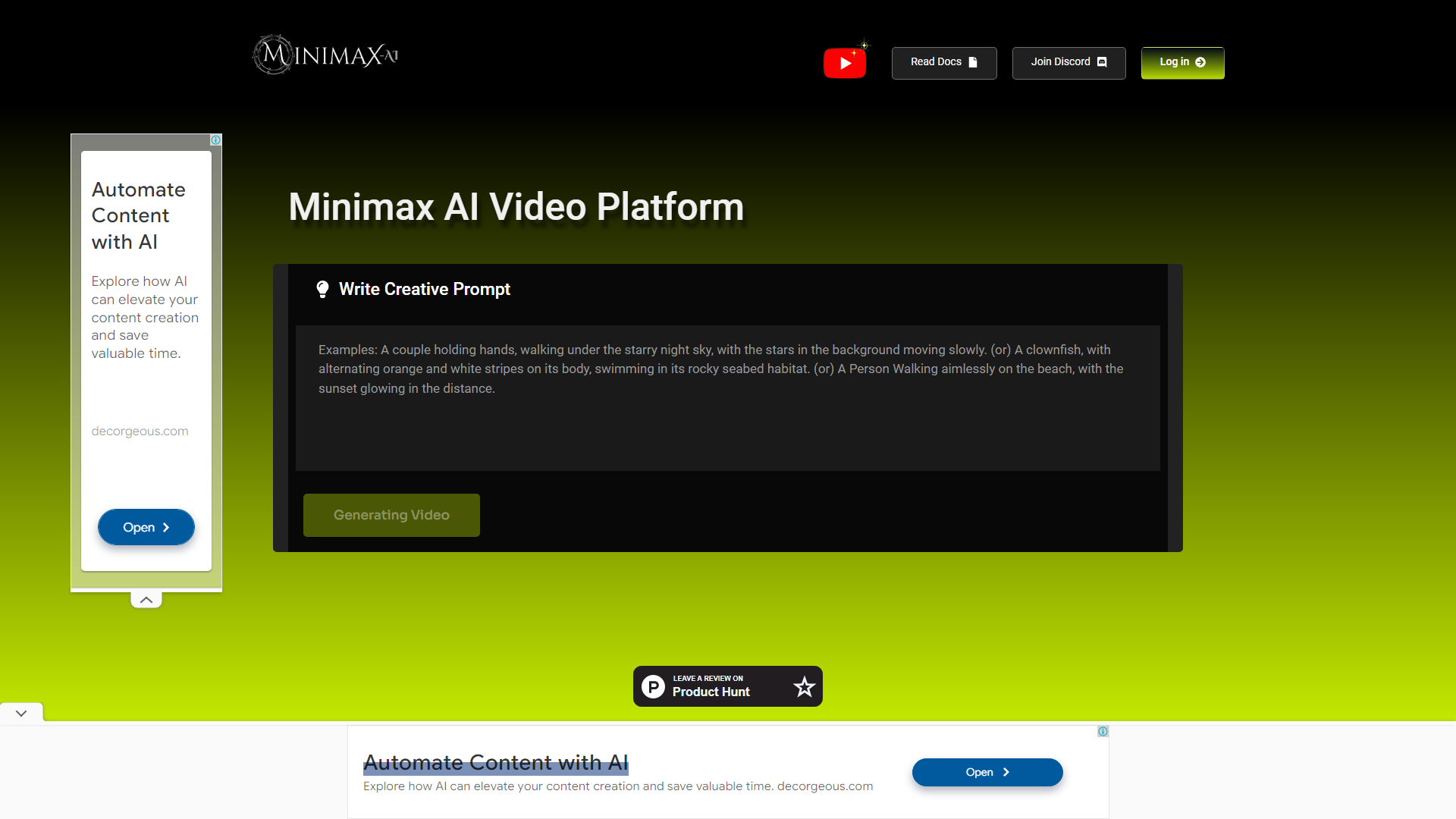Click the Log in arrow icon

coord(1201,62)
